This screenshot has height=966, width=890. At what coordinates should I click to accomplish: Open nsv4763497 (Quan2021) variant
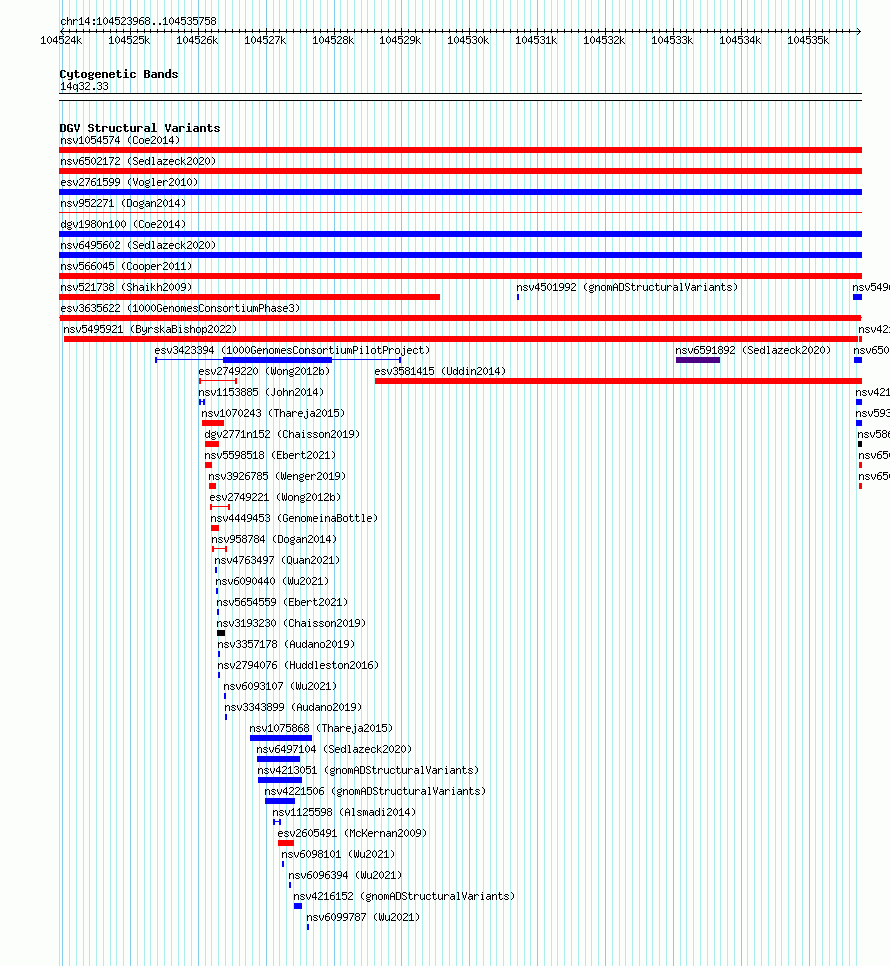pyautogui.click(x=277, y=559)
